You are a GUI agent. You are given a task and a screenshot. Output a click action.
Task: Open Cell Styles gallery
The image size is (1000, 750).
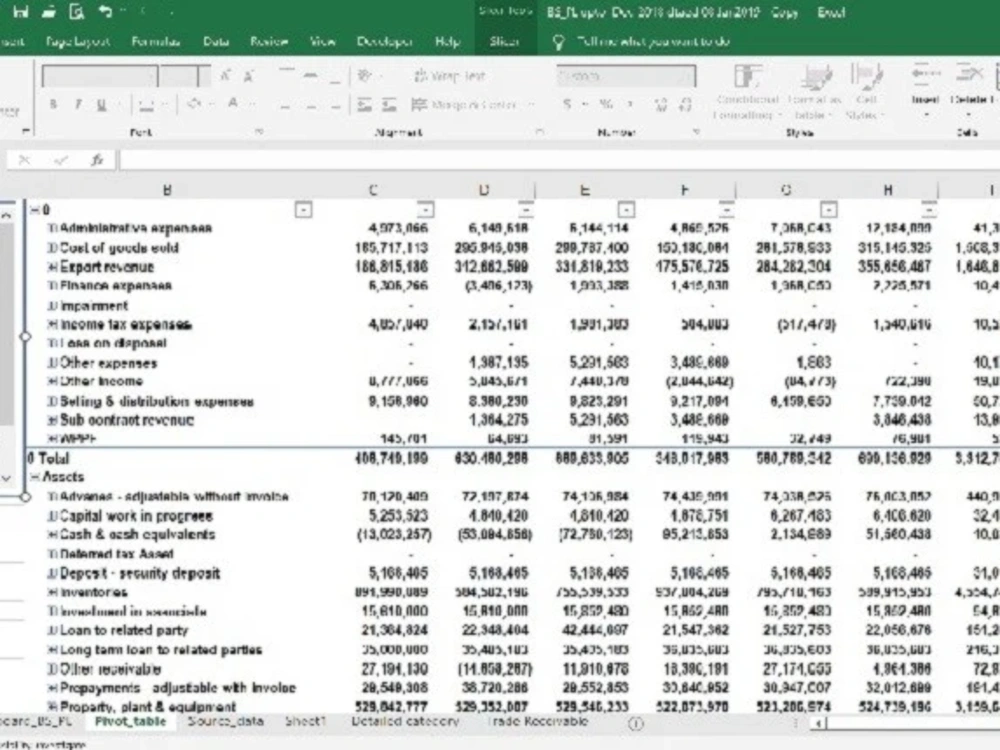(865, 92)
